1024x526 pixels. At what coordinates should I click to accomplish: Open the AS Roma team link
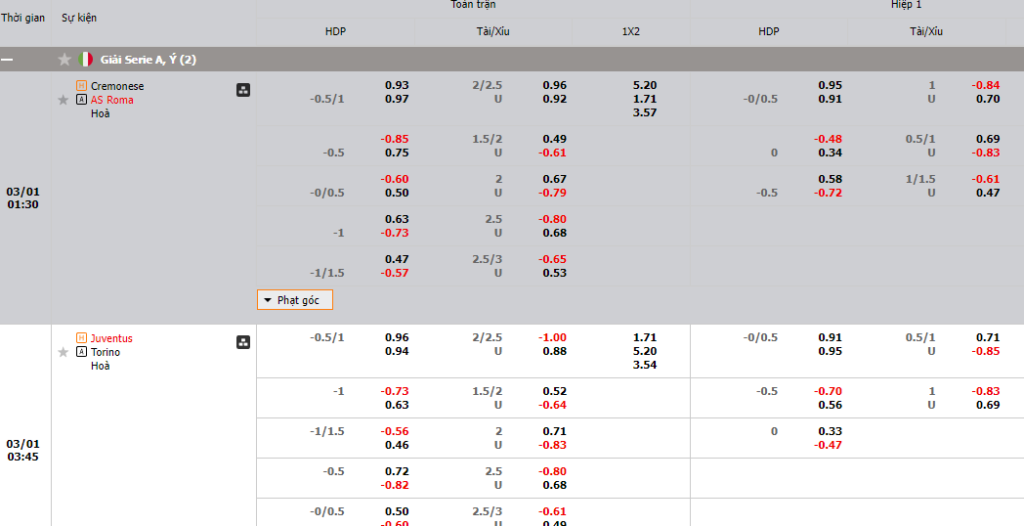pos(112,100)
